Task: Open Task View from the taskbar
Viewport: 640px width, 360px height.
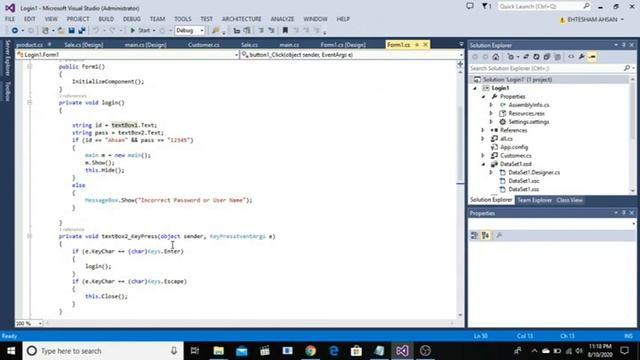Action: tap(195, 351)
